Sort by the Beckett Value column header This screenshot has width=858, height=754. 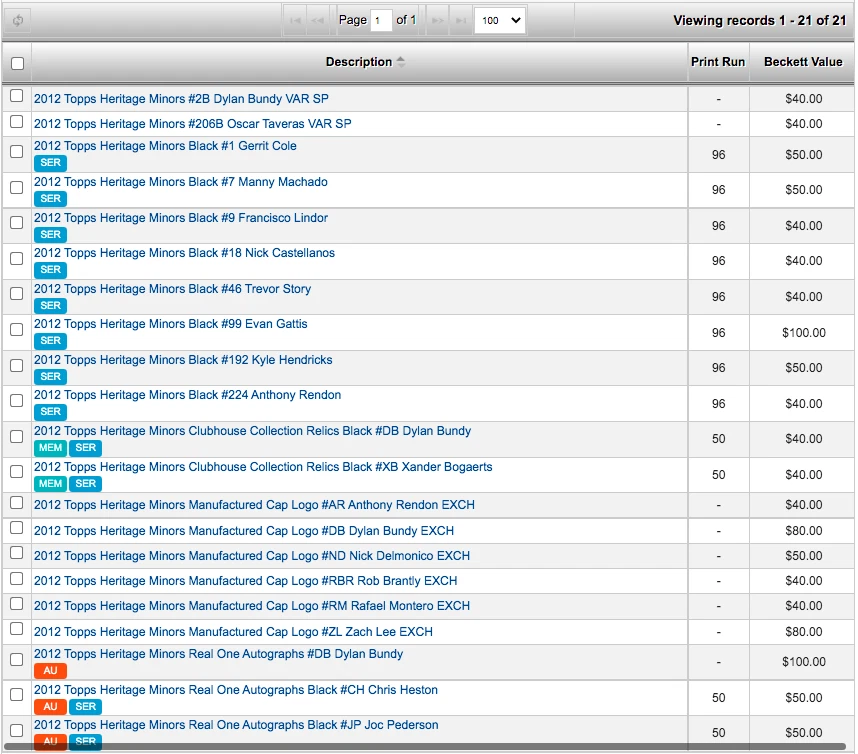[x=803, y=62]
